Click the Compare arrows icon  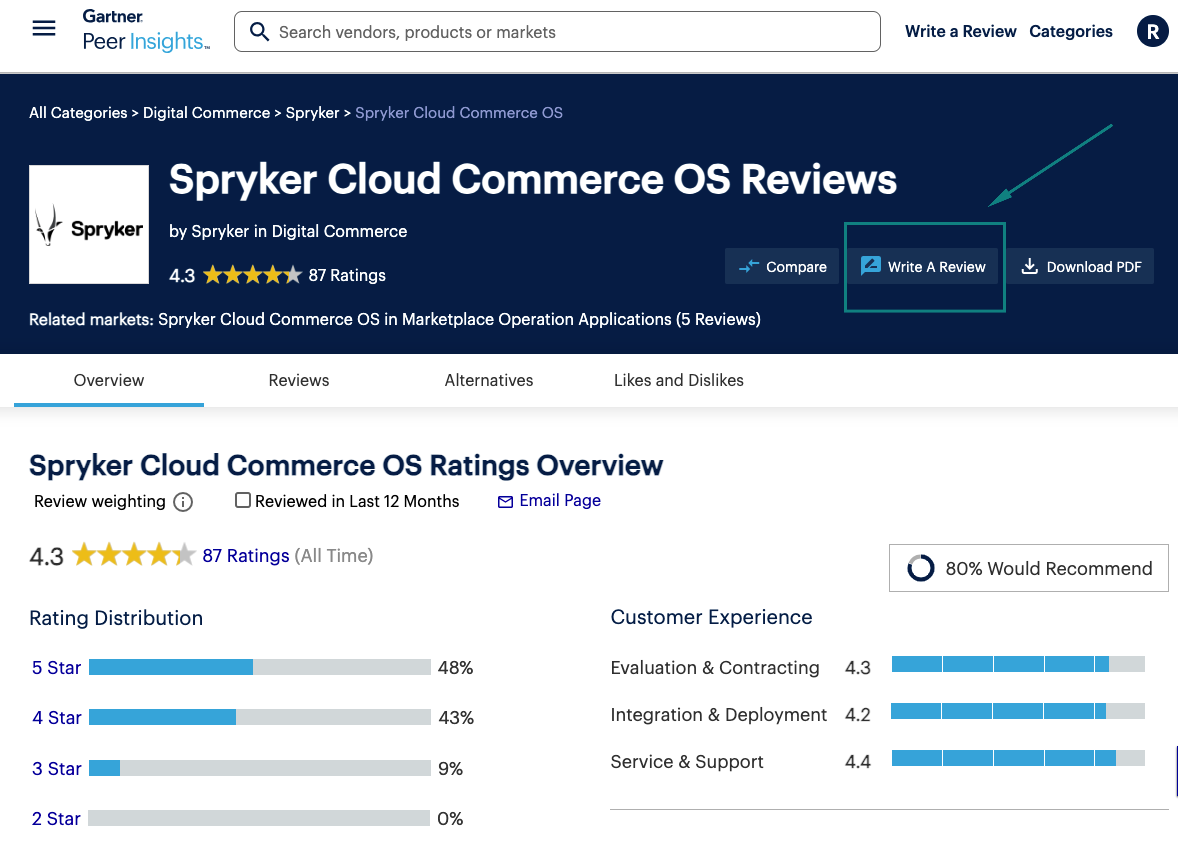pos(749,267)
